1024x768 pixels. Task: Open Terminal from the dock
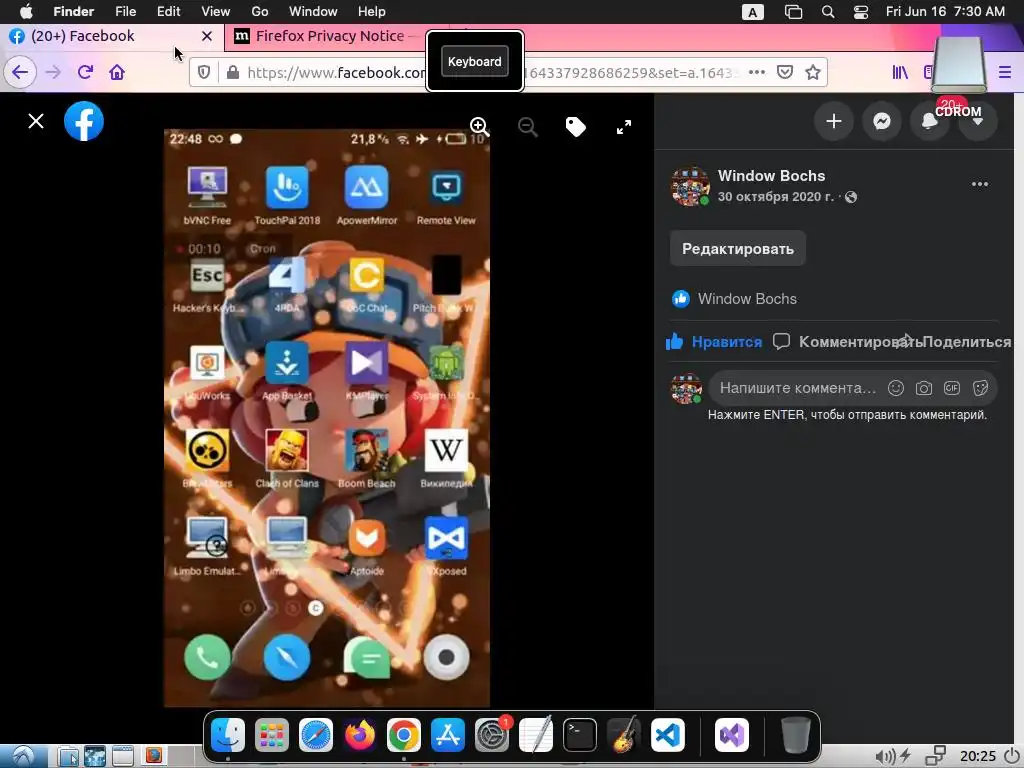click(579, 735)
